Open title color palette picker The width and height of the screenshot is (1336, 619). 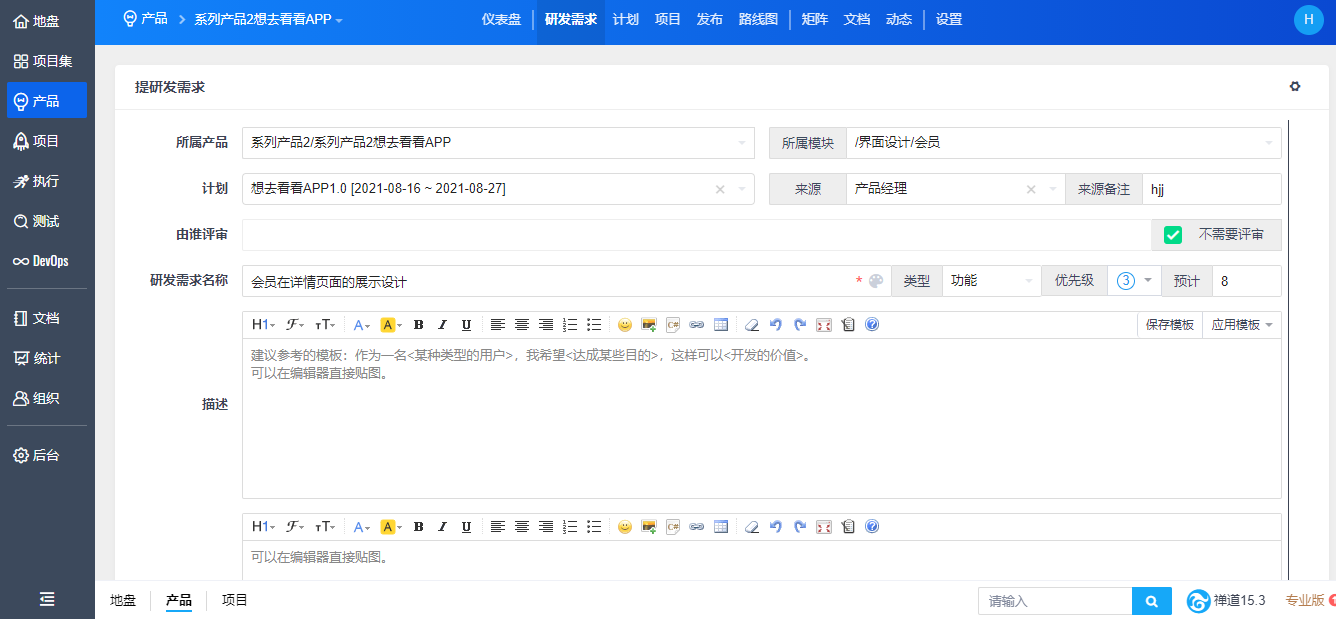click(x=876, y=282)
